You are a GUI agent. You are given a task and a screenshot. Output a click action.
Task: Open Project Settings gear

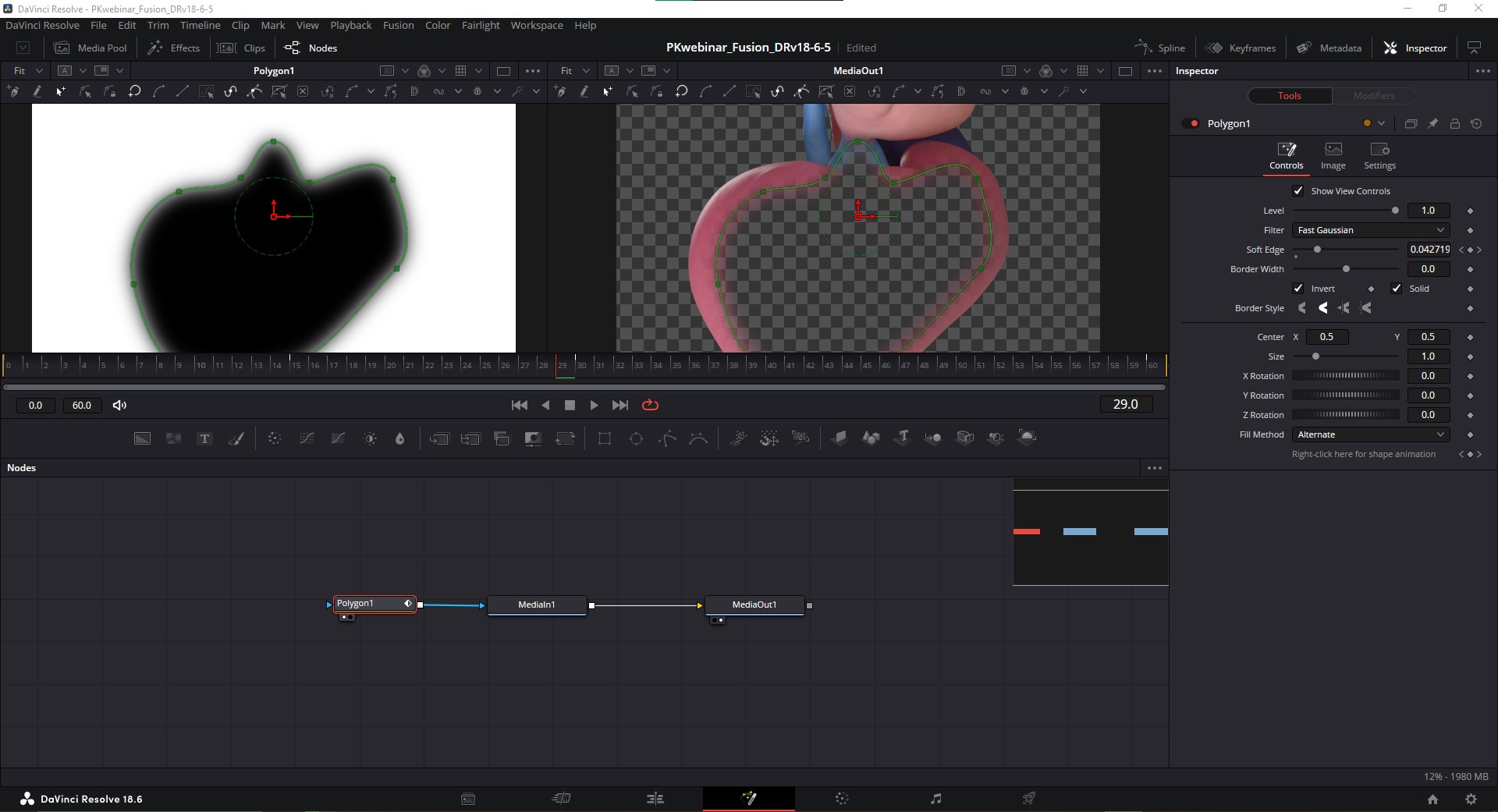click(1471, 799)
